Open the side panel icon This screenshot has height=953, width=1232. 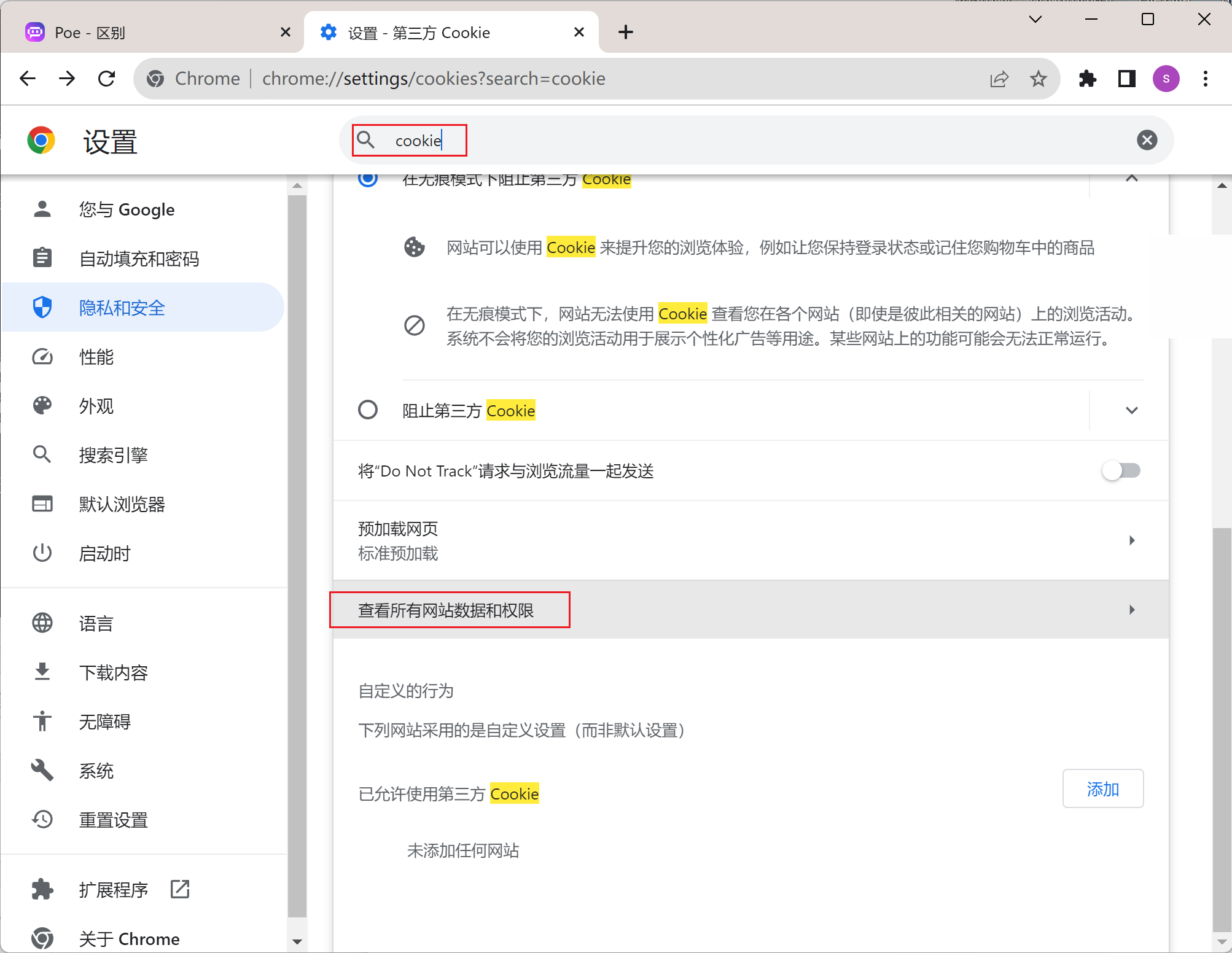pos(1126,79)
